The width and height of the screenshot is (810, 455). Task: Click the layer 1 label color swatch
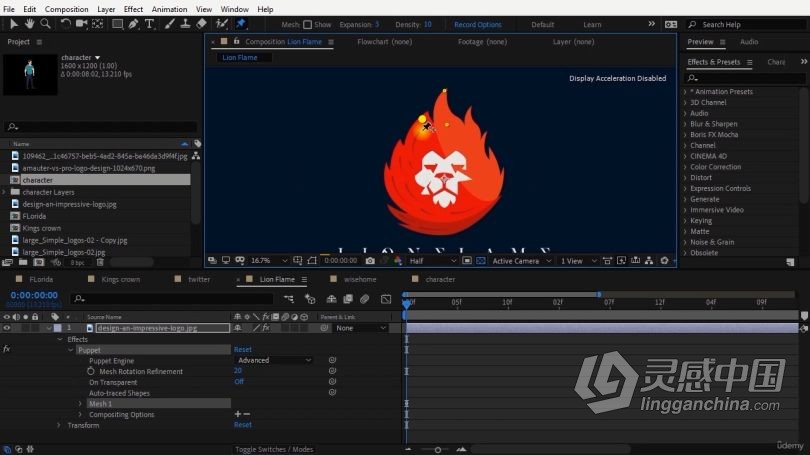click(57, 328)
